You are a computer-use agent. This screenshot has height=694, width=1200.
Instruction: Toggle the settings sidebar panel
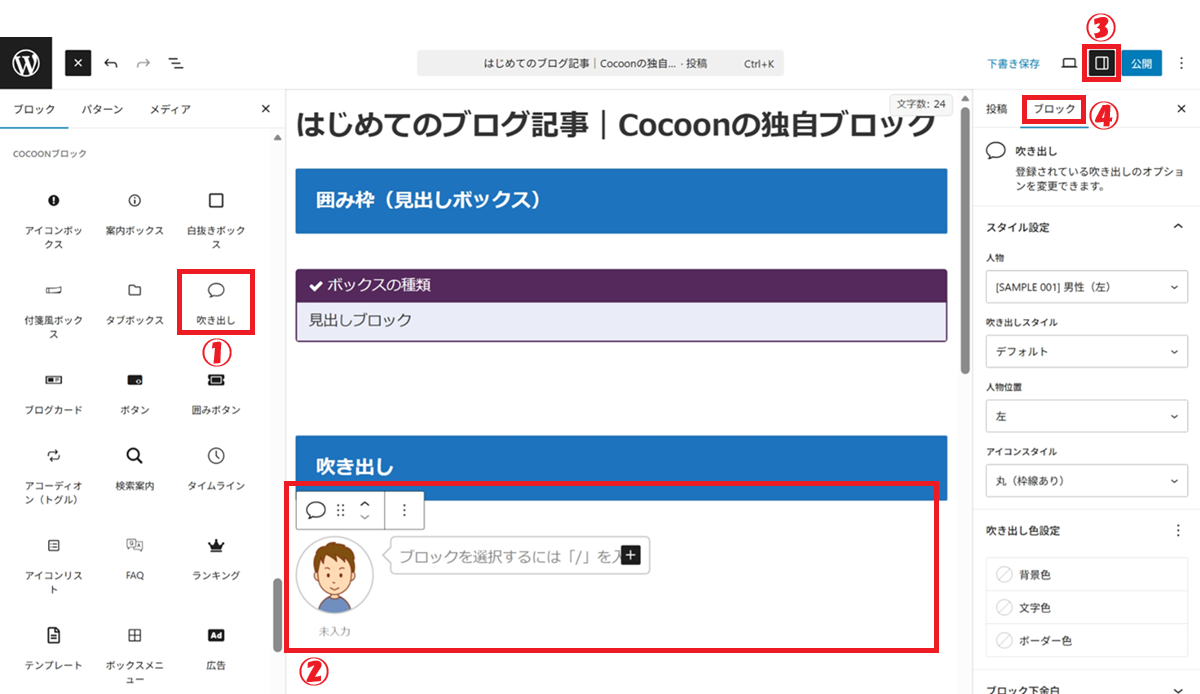coord(1102,63)
